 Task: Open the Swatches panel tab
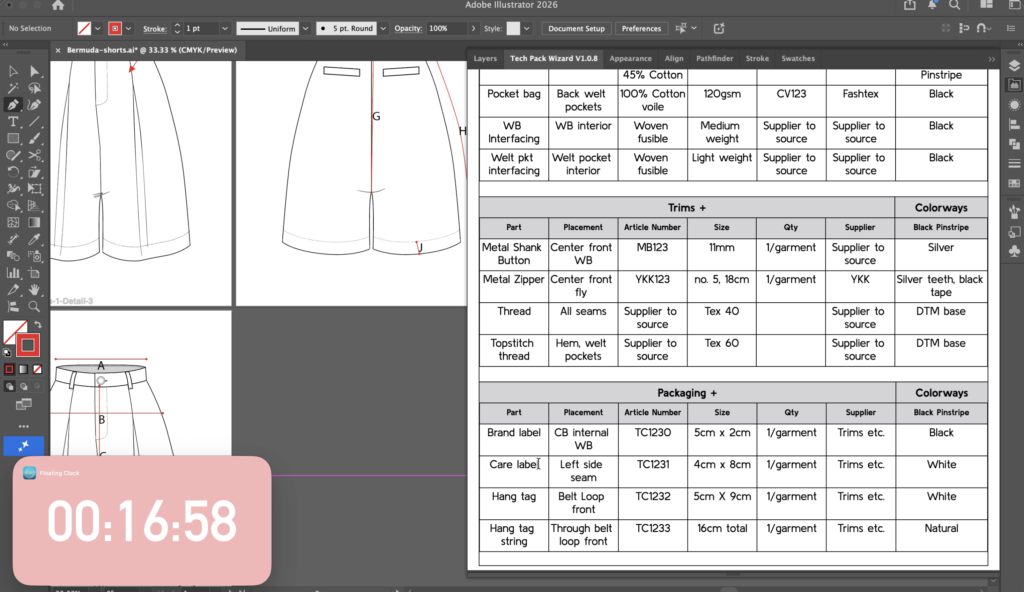[797, 59]
